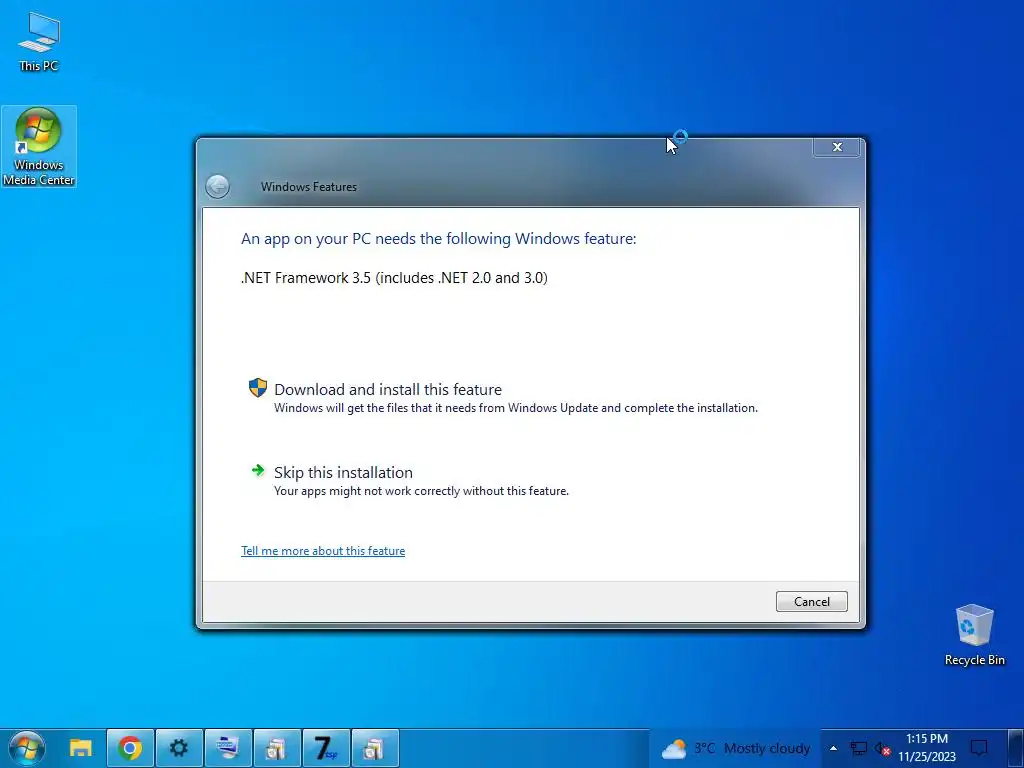Click the Cancel button

tap(811, 601)
